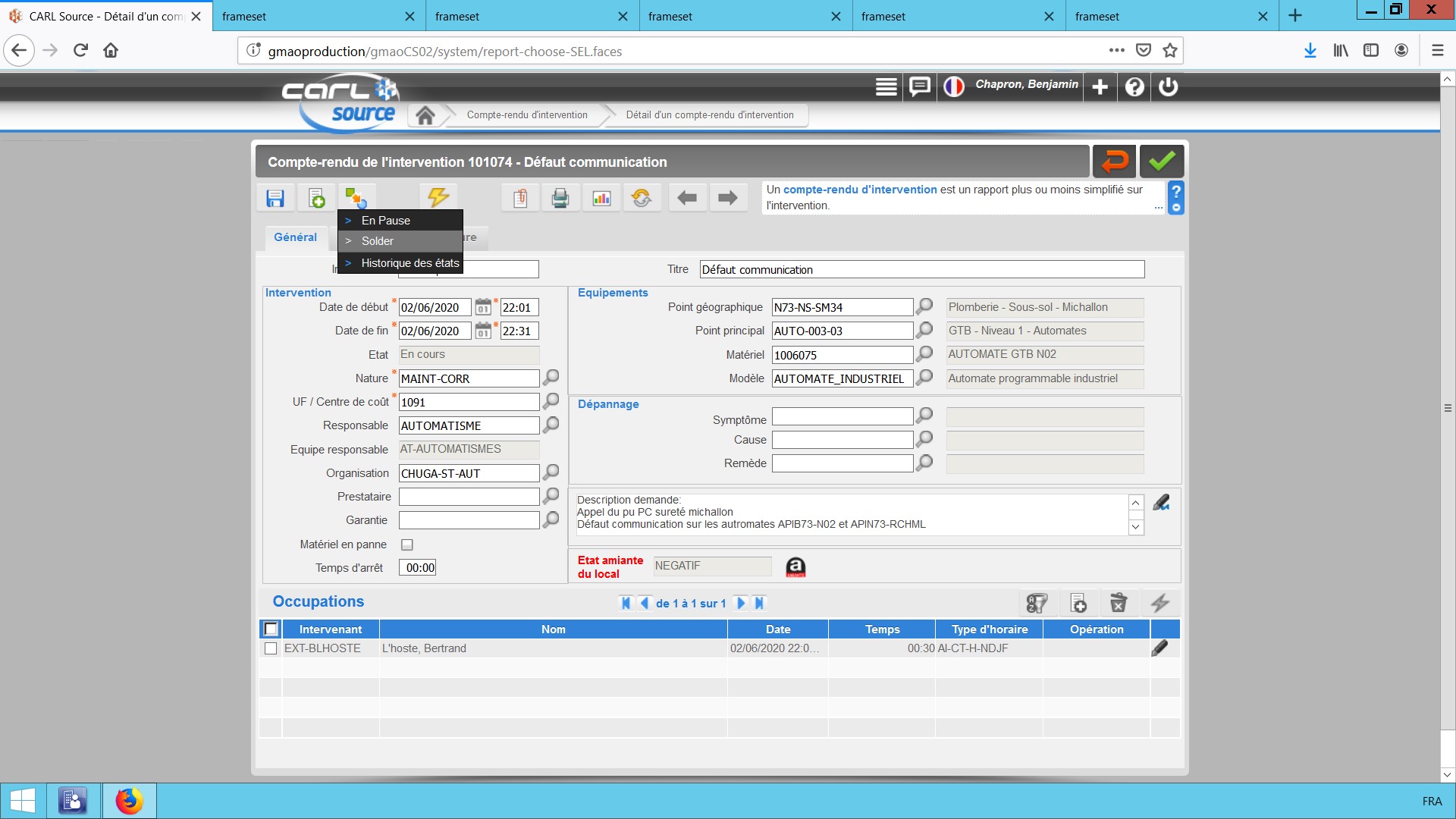Toggle the Matériel en panne checkbox

[407, 545]
